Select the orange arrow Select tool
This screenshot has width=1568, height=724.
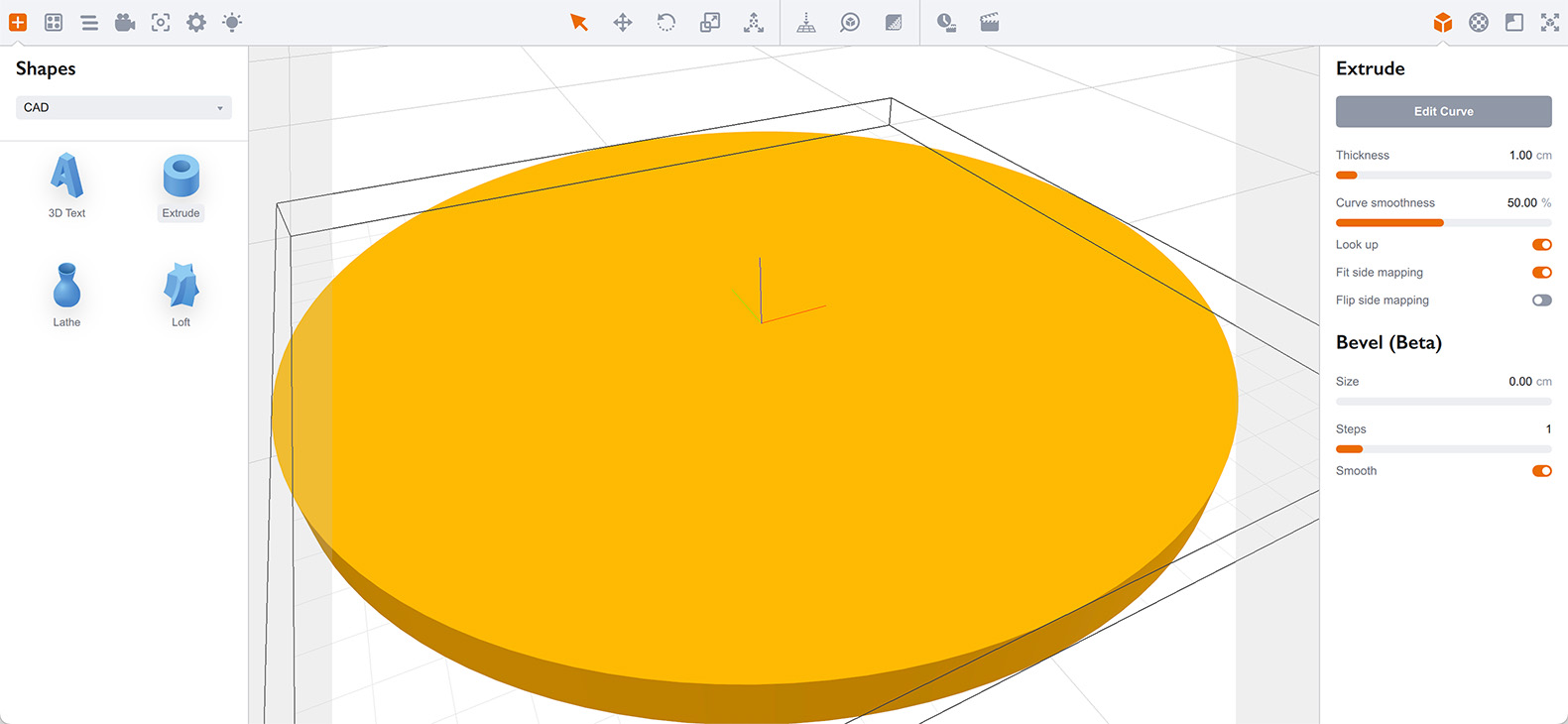(x=579, y=22)
